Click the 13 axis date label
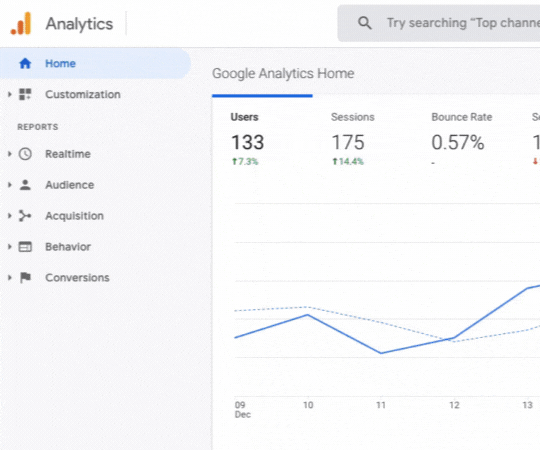 (528, 405)
